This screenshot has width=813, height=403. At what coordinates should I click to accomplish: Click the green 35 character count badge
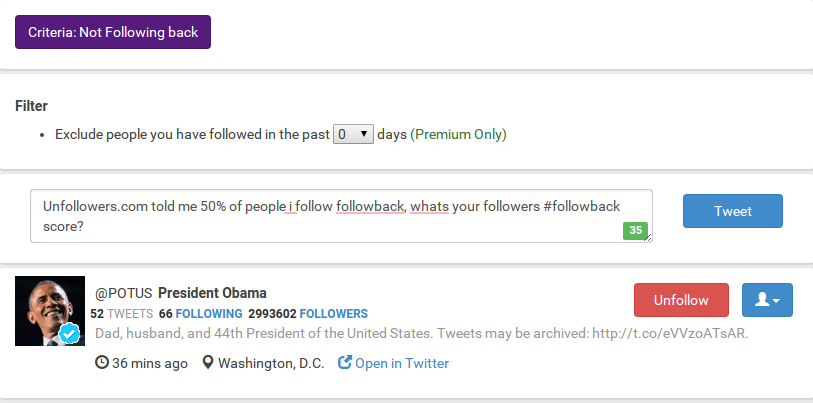pyautogui.click(x=635, y=230)
